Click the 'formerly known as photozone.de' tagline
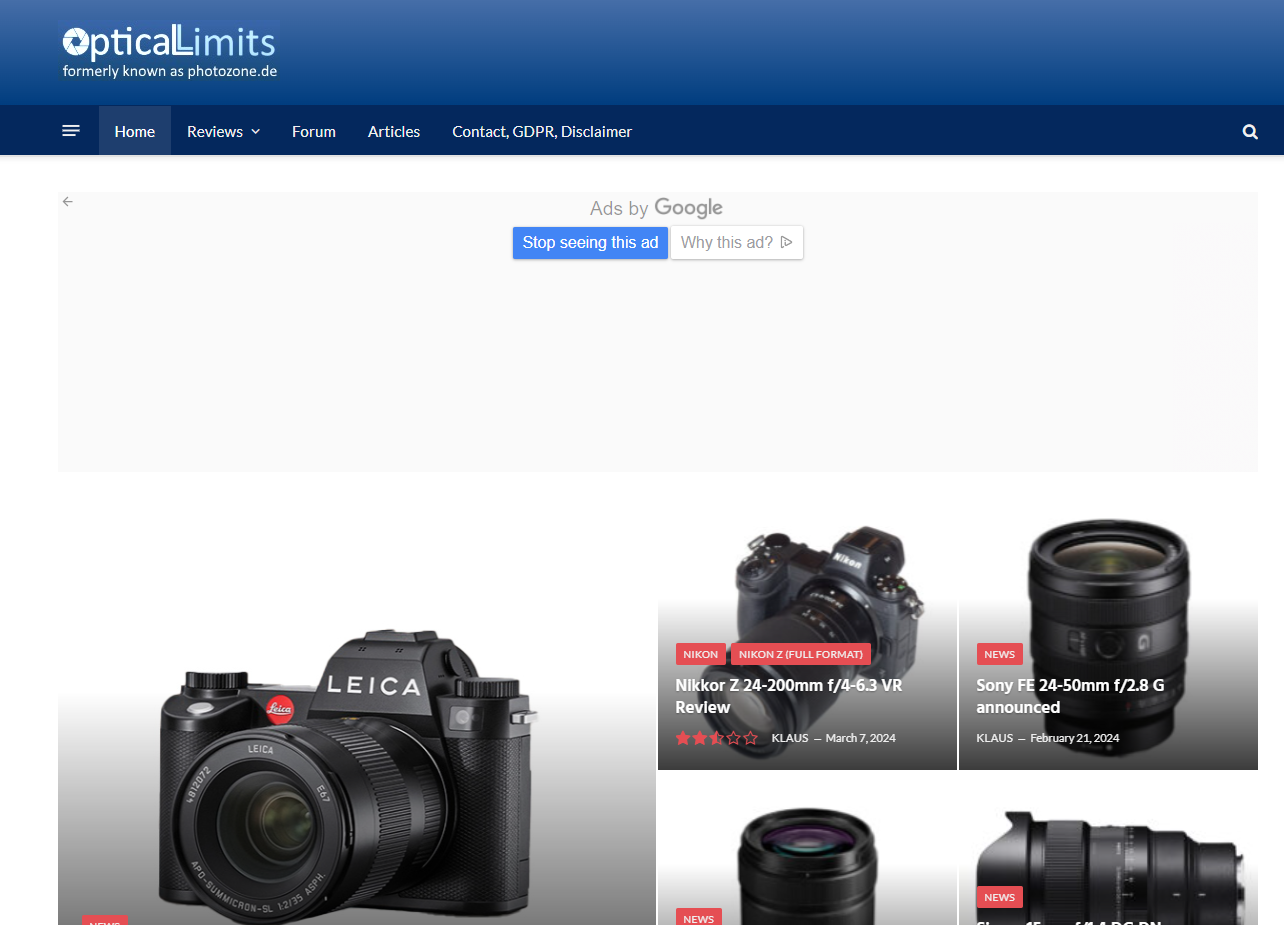This screenshot has width=1284, height=925. (170, 71)
